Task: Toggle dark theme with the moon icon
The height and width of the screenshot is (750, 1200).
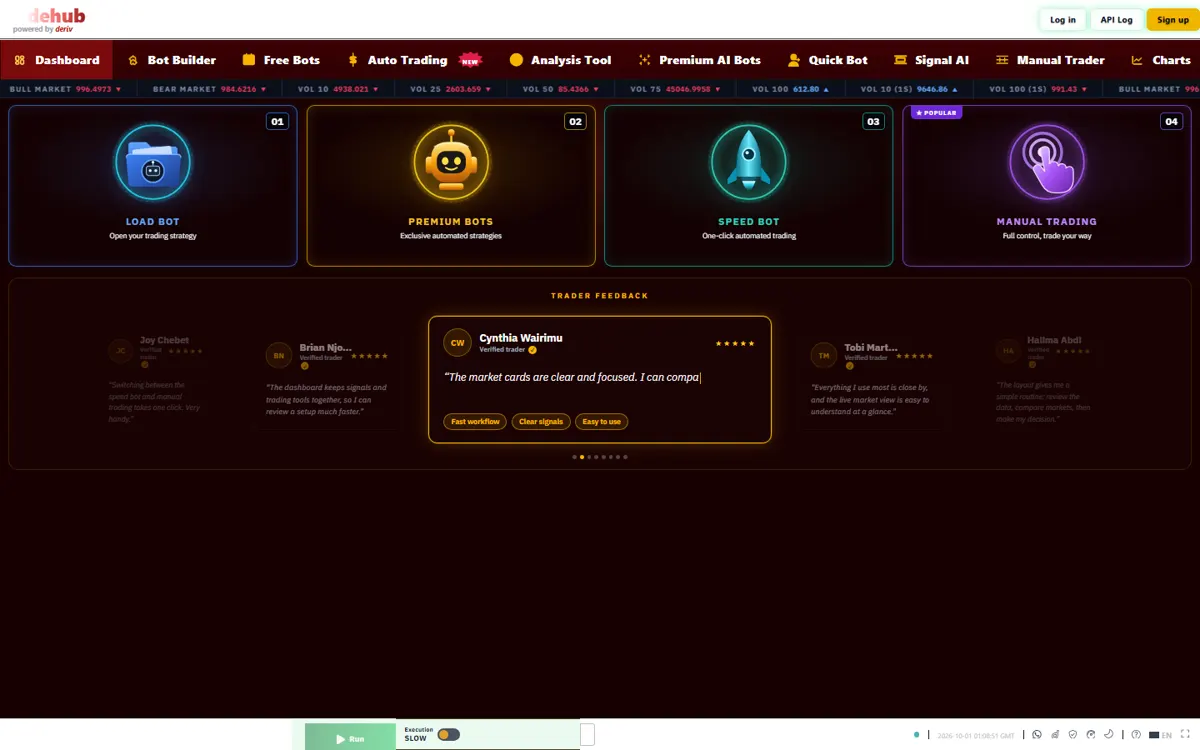Action: point(1109,735)
